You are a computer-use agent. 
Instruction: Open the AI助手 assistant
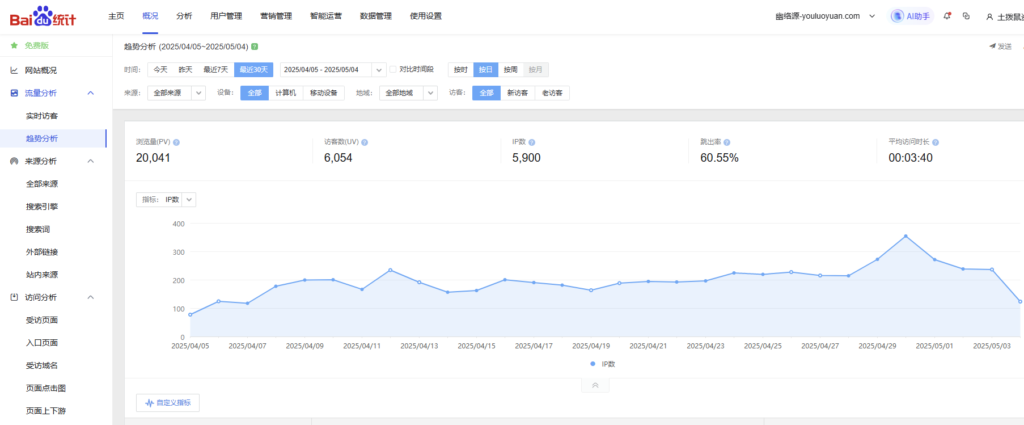912,16
